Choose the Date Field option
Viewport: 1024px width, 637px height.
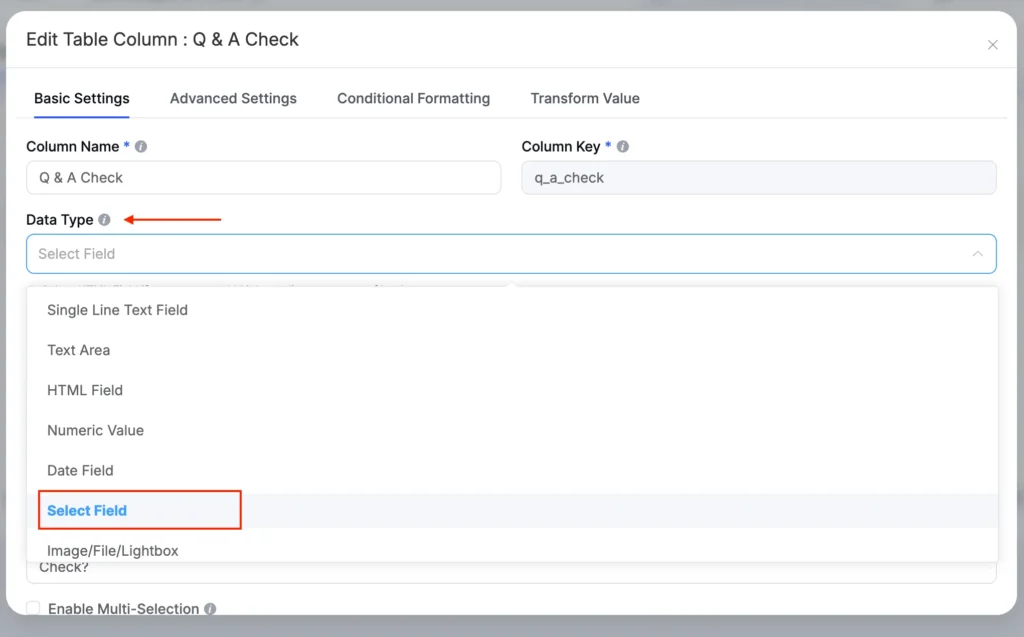coord(512,470)
